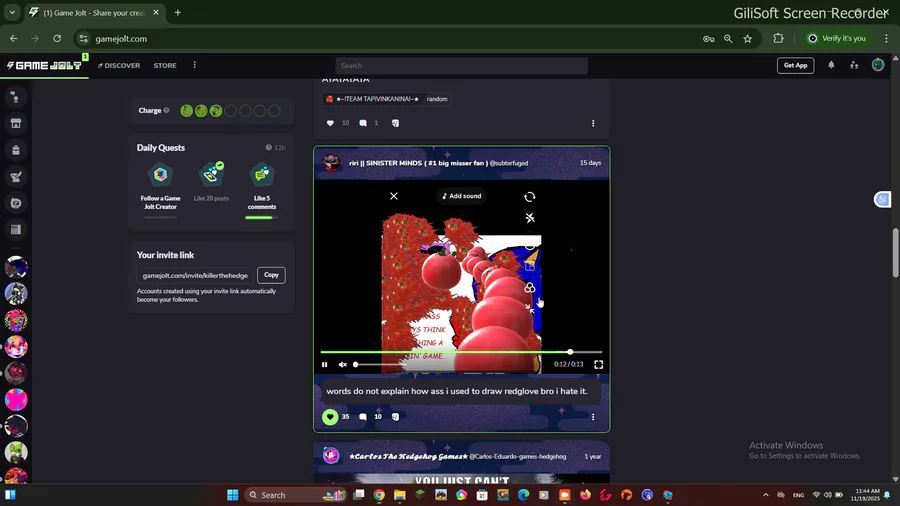Open first community avatar in left sidebar
900x506 pixels.
tap(16, 267)
